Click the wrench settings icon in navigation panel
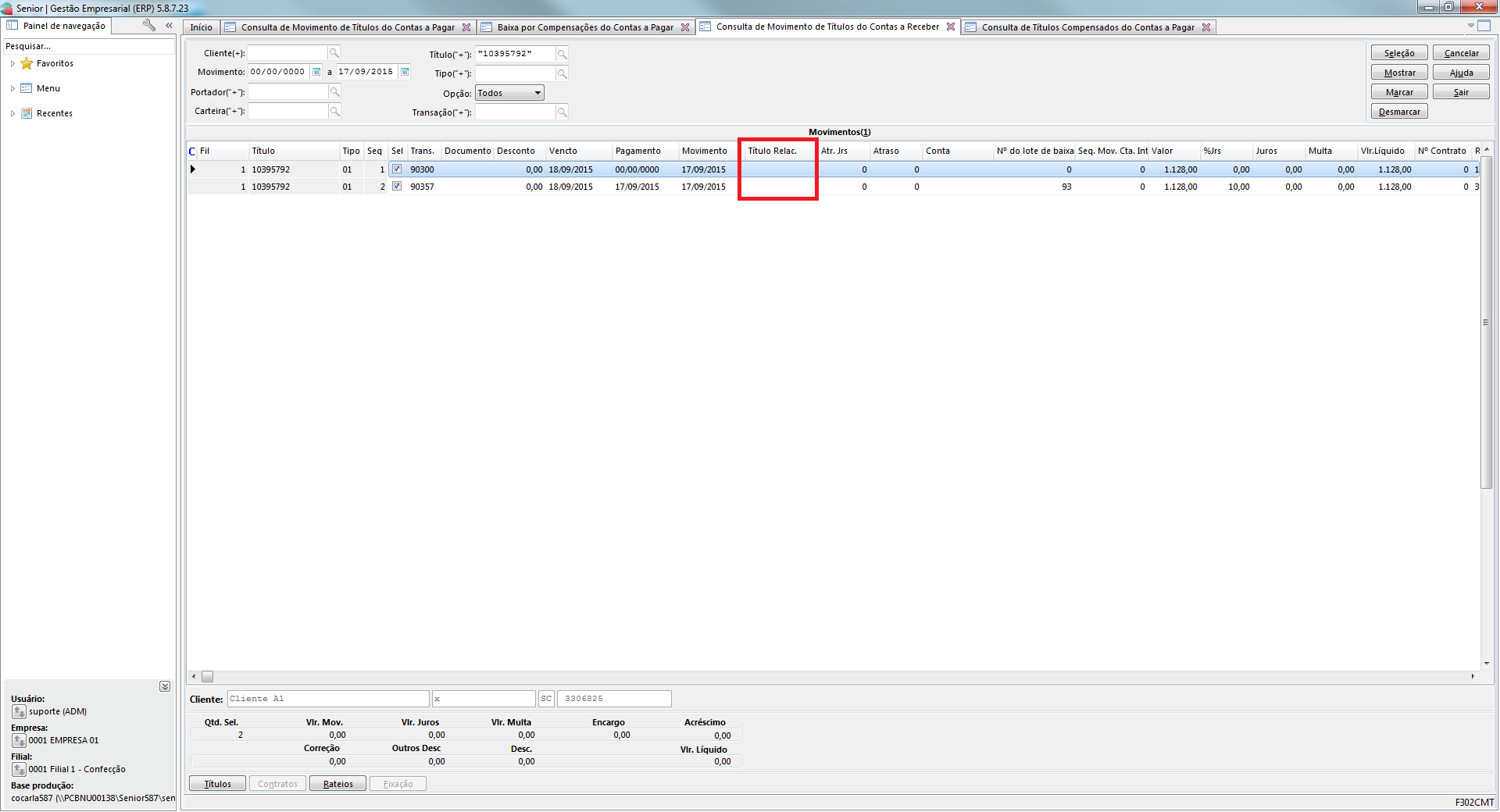This screenshot has height=812, width=1500. point(148,25)
